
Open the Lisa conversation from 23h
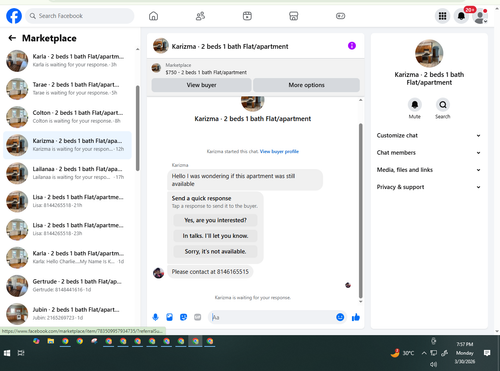click(x=67, y=229)
